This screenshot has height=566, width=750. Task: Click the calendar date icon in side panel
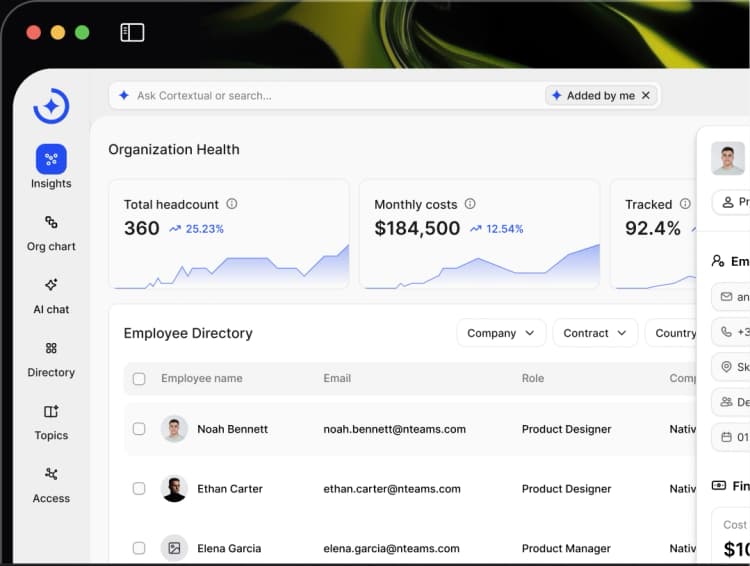726,437
